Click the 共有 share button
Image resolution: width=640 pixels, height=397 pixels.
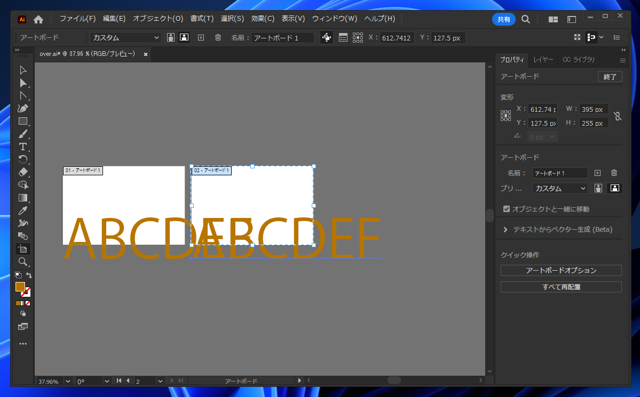pyautogui.click(x=504, y=19)
